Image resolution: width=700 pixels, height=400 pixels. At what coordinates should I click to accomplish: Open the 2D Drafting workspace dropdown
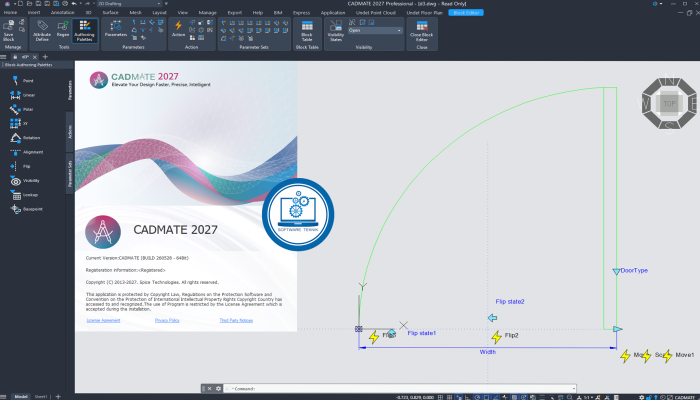[130, 4]
